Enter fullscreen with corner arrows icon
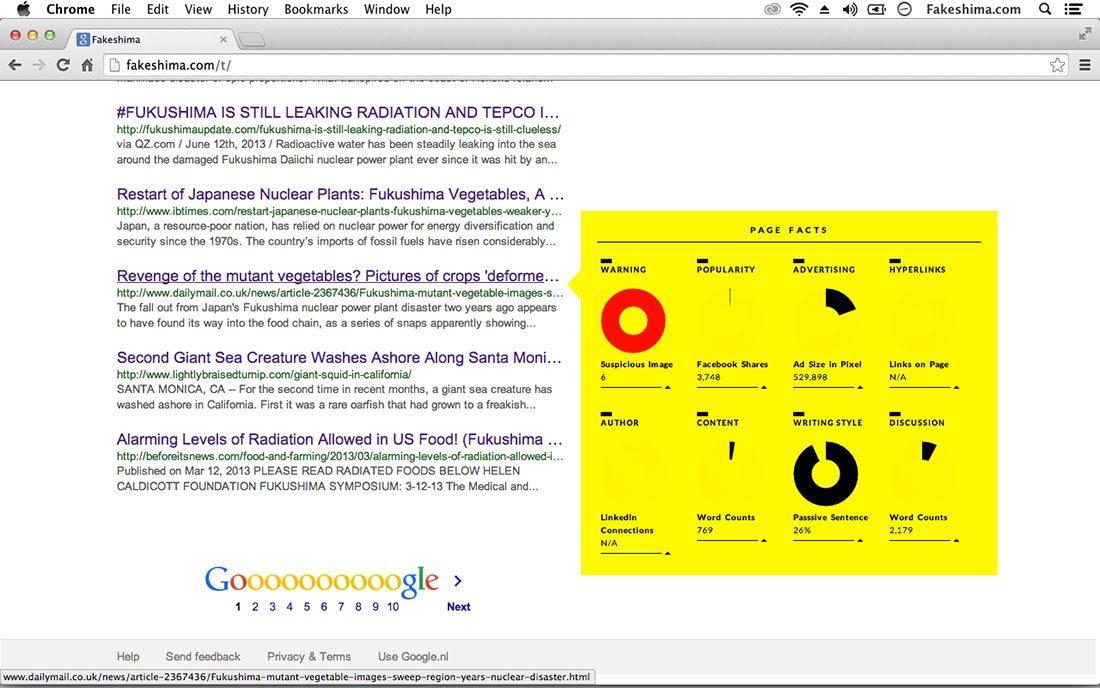 point(1085,33)
